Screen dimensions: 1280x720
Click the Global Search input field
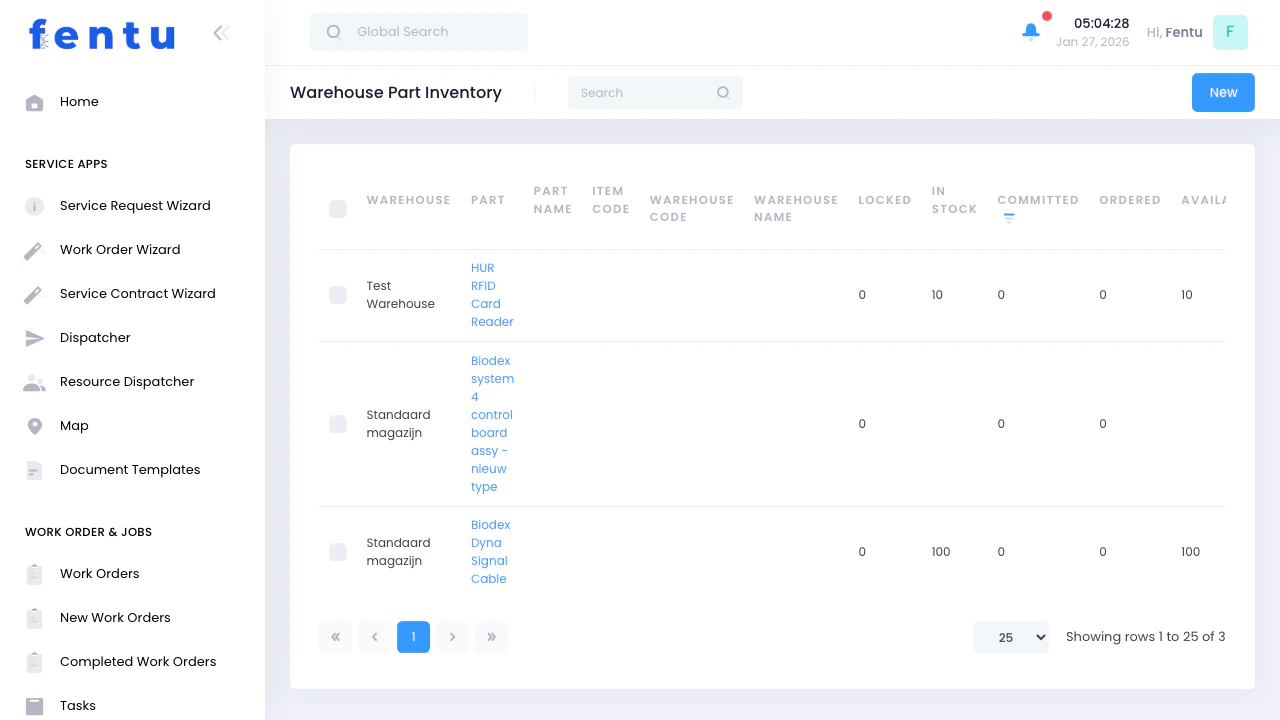coord(418,32)
